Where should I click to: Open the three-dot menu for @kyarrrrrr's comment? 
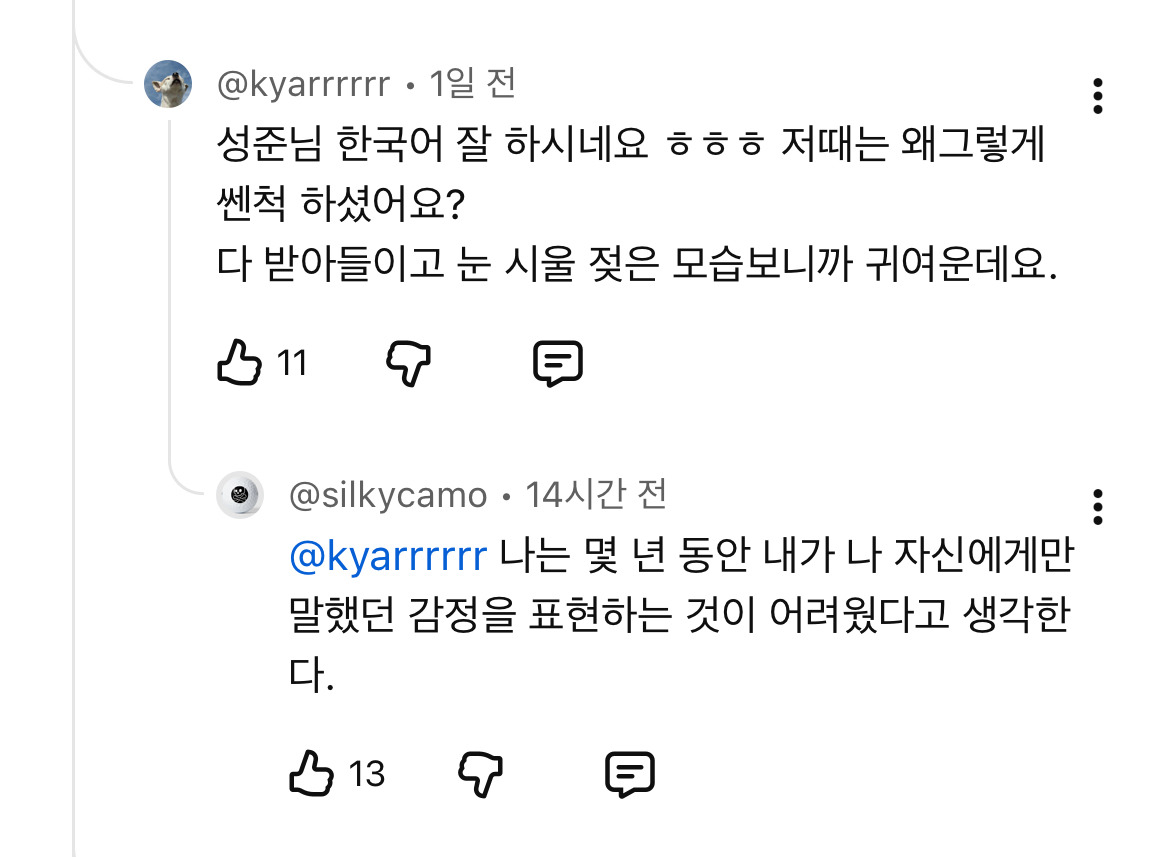1100,94
